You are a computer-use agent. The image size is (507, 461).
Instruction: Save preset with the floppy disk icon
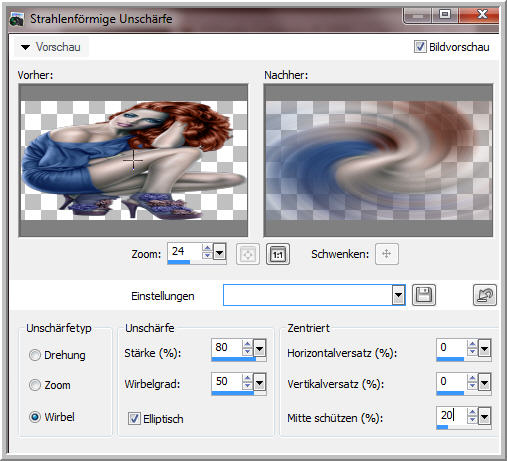(424, 295)
